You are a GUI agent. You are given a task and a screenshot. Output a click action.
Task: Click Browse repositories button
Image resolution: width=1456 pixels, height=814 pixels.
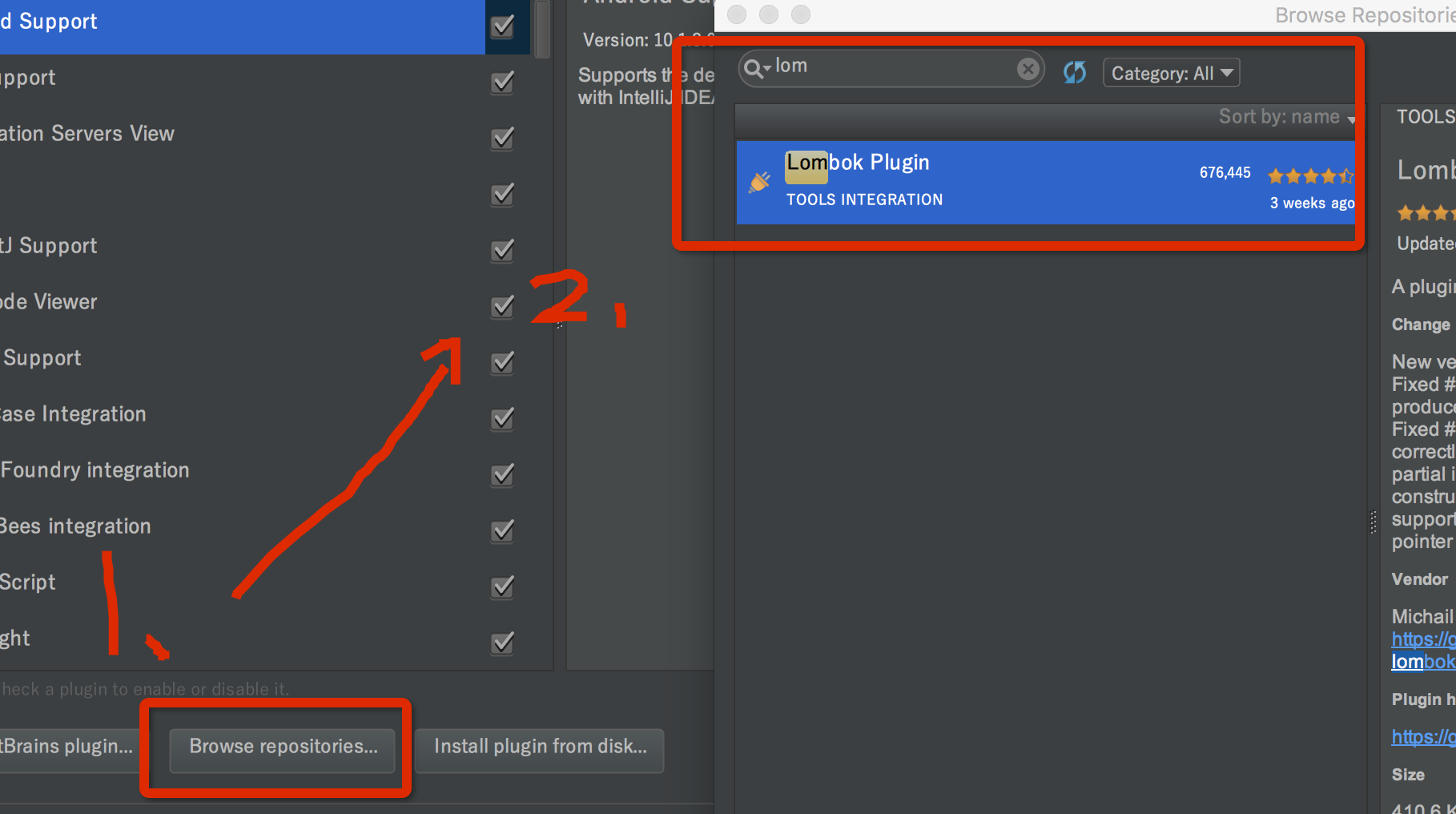point(283,750)
